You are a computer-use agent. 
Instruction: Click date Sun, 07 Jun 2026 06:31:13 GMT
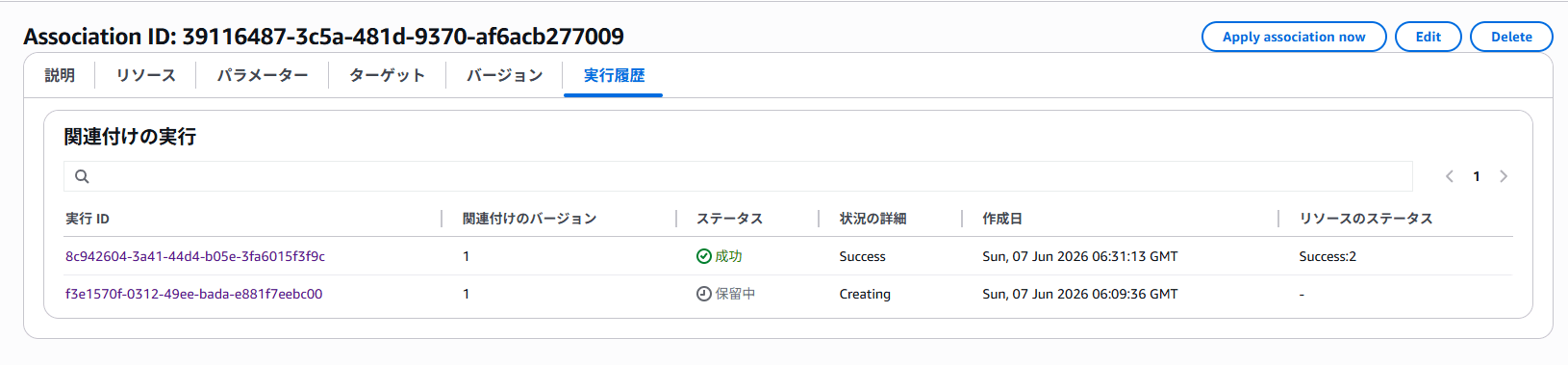pos(1080,256)
